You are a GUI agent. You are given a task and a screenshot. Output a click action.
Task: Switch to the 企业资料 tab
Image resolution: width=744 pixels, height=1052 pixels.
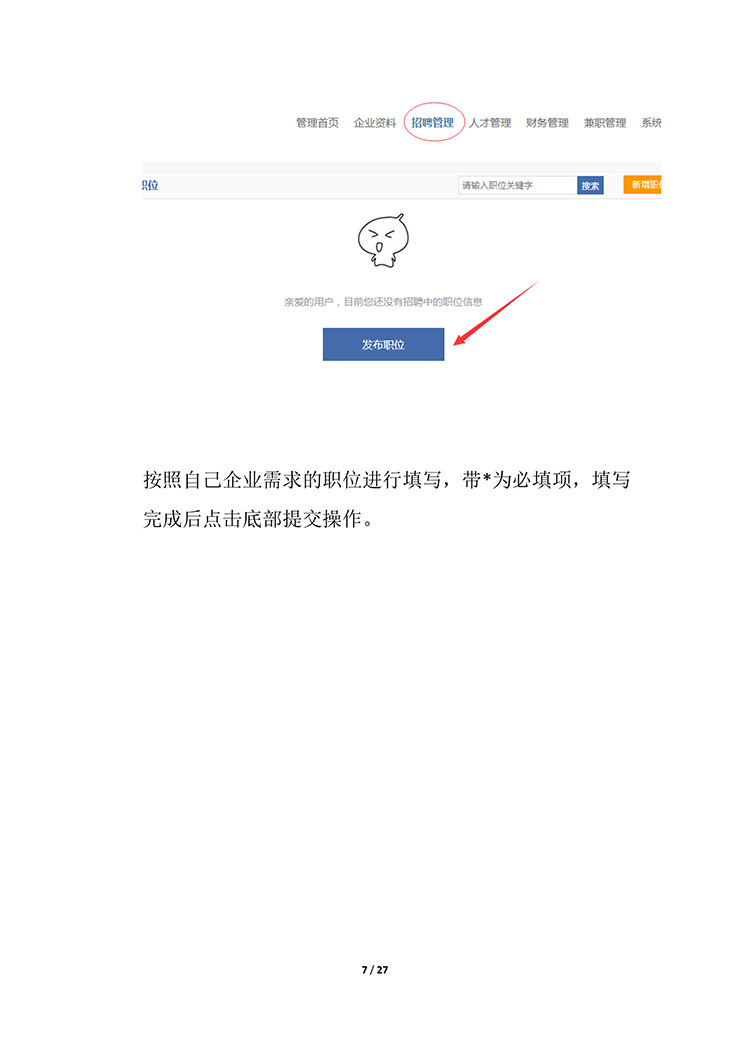pos(375,123)
